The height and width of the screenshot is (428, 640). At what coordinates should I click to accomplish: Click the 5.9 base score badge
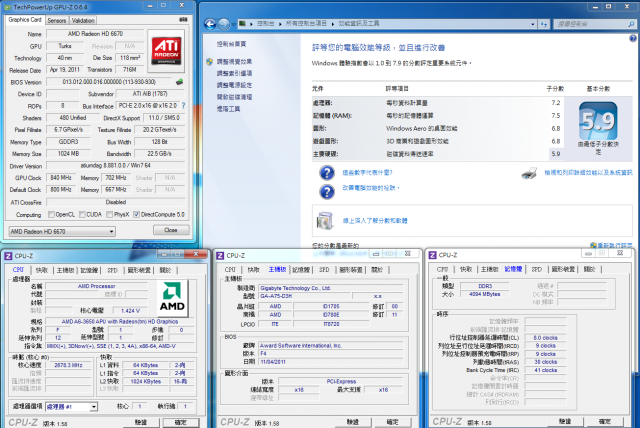598,121
